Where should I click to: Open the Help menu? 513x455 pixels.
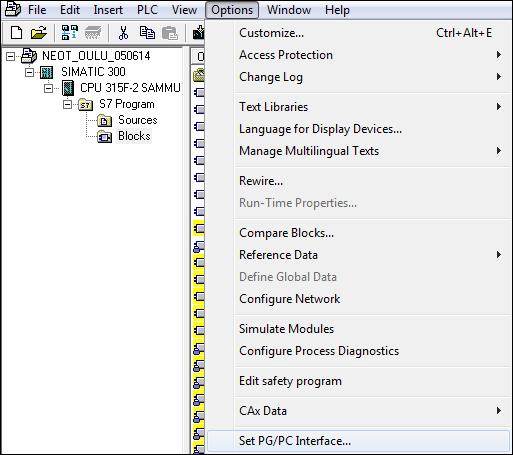pyautogui.click(x=337, y=10)
